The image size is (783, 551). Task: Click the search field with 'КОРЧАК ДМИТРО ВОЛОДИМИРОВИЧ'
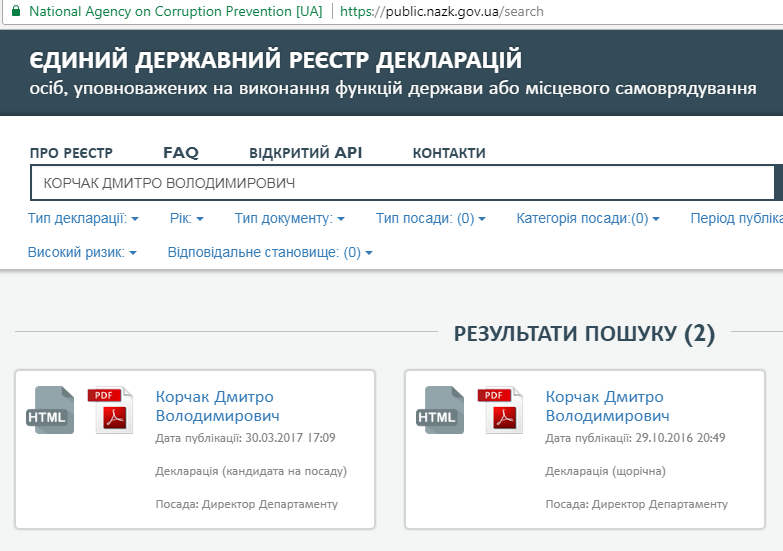(x=400, y=184)
